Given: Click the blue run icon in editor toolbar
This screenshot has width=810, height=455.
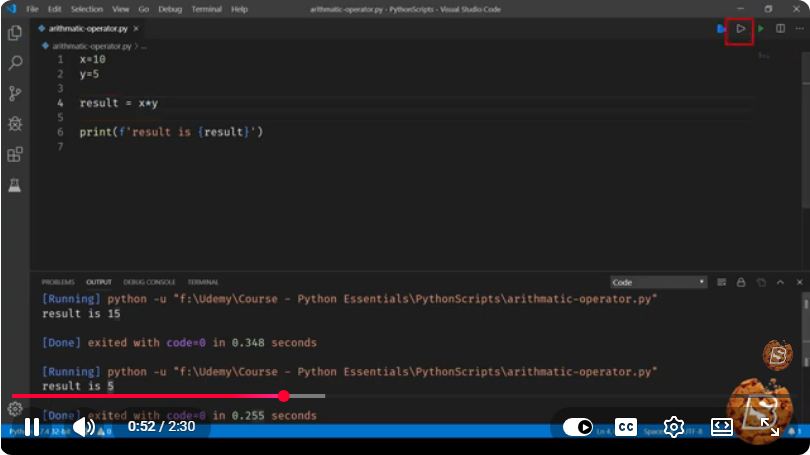Looking at the screenshot, I should point(721,29).
